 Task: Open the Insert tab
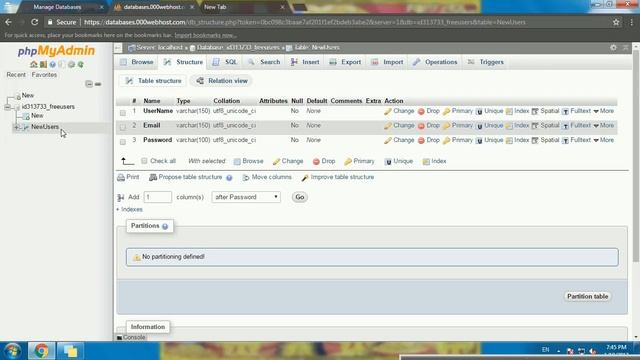[305, 62]
